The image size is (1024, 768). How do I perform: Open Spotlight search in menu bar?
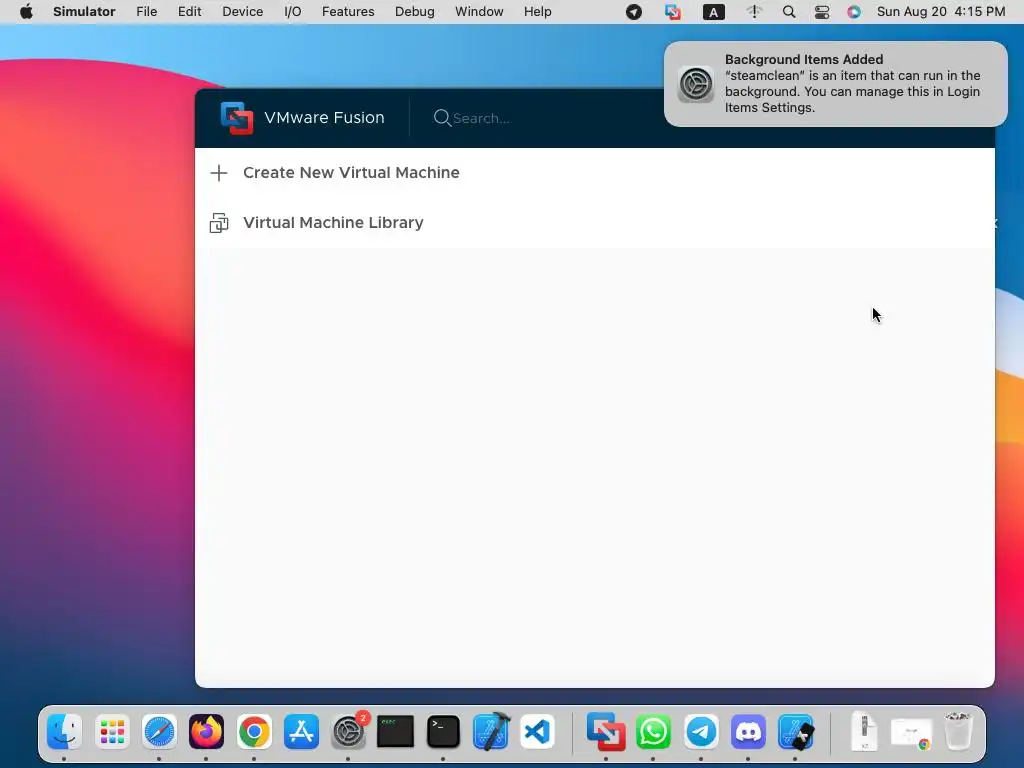[x=789, y=12]
